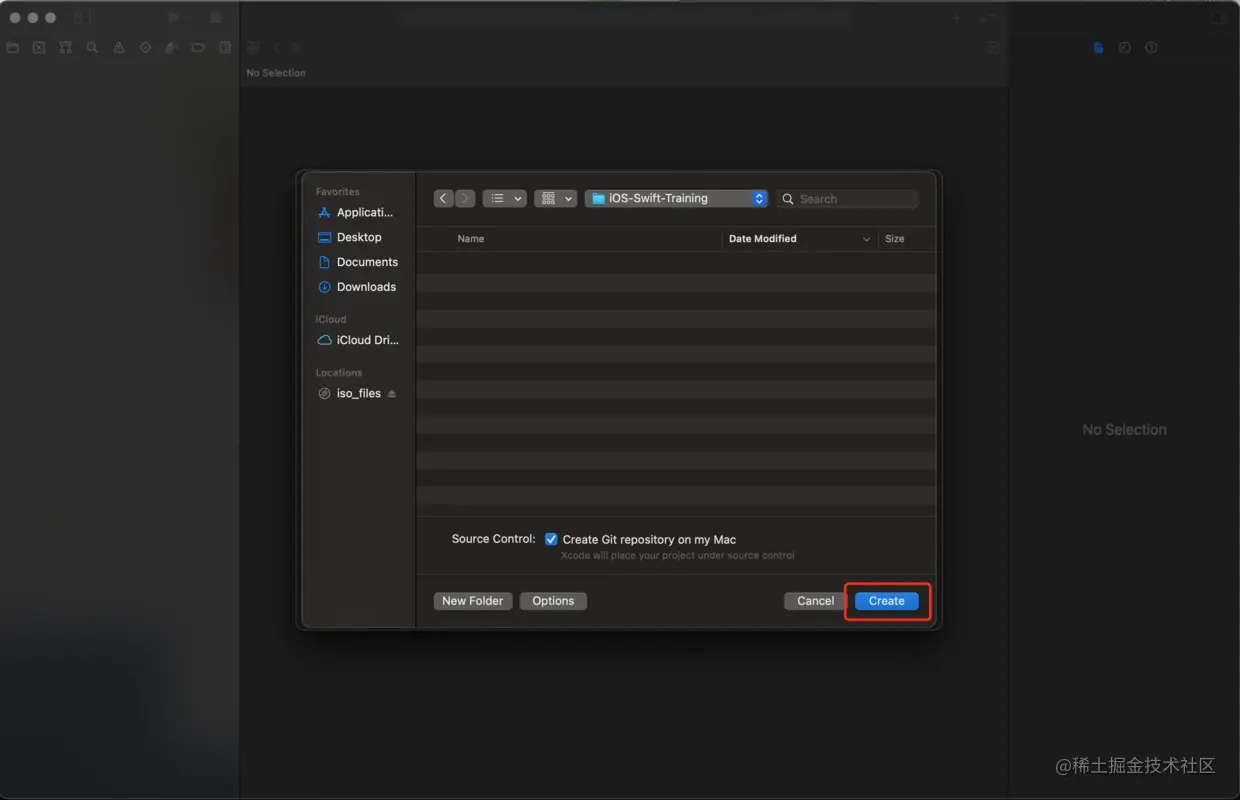
Task: Go forward in the save dialog
Action: [465, 198]
